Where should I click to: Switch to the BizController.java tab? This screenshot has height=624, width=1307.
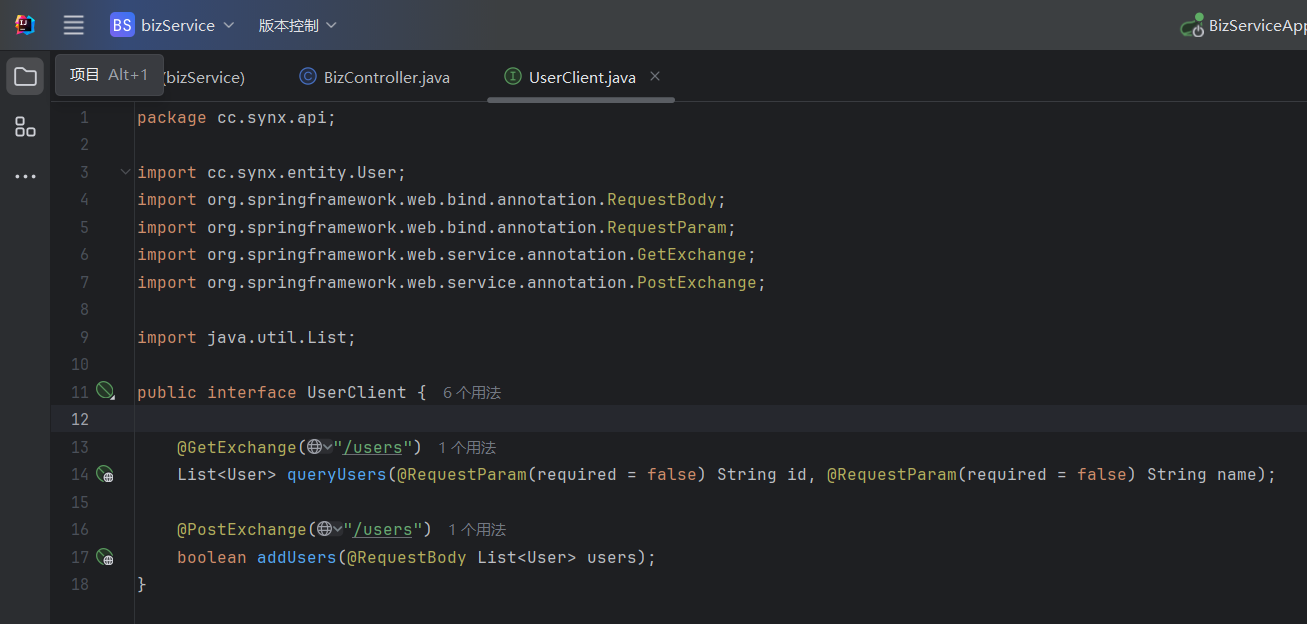(375, 77)
